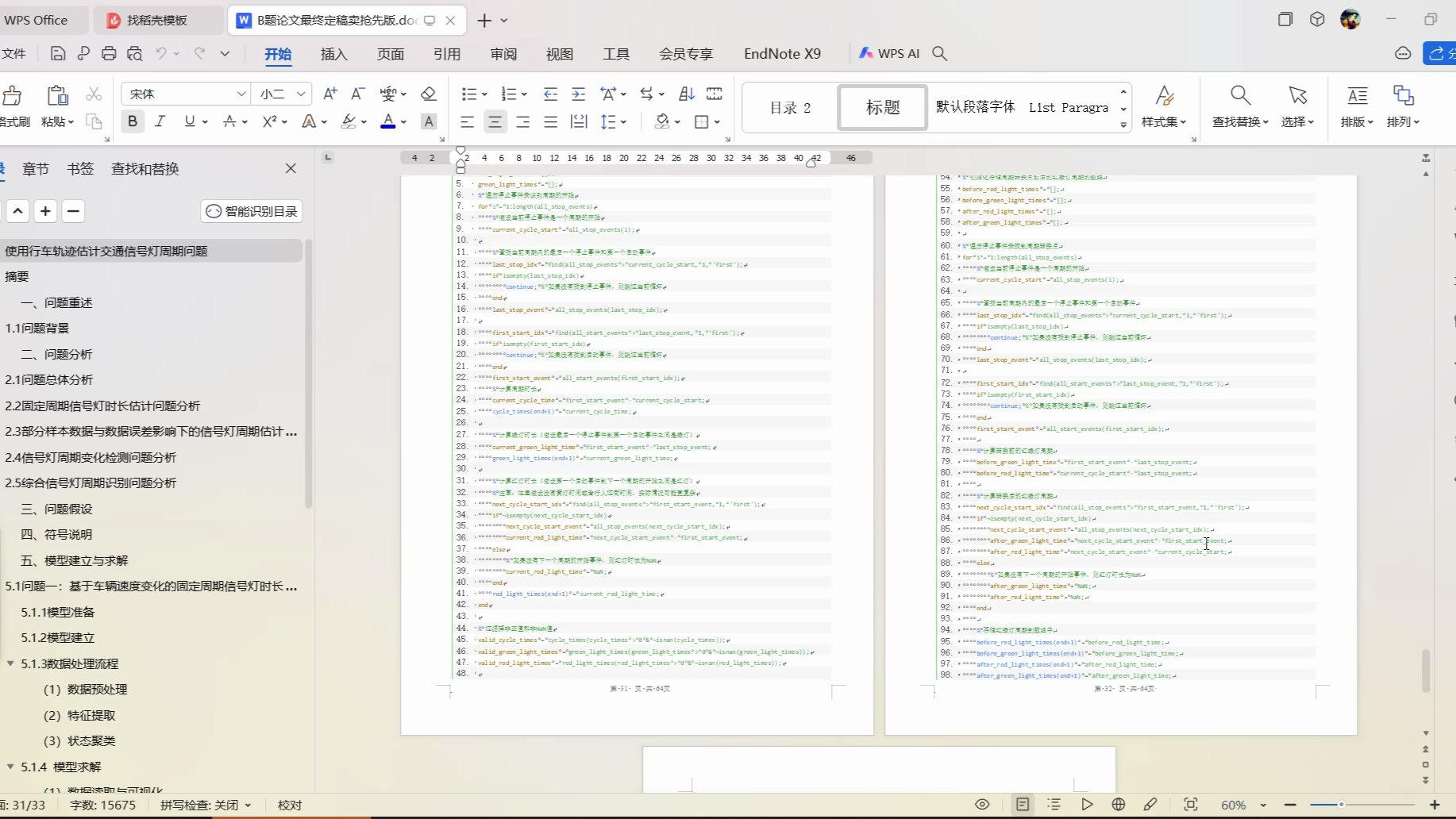Viewport: 1456px width, 819px height.
Task: Toggle italic formatting
Action: point(160,121)
